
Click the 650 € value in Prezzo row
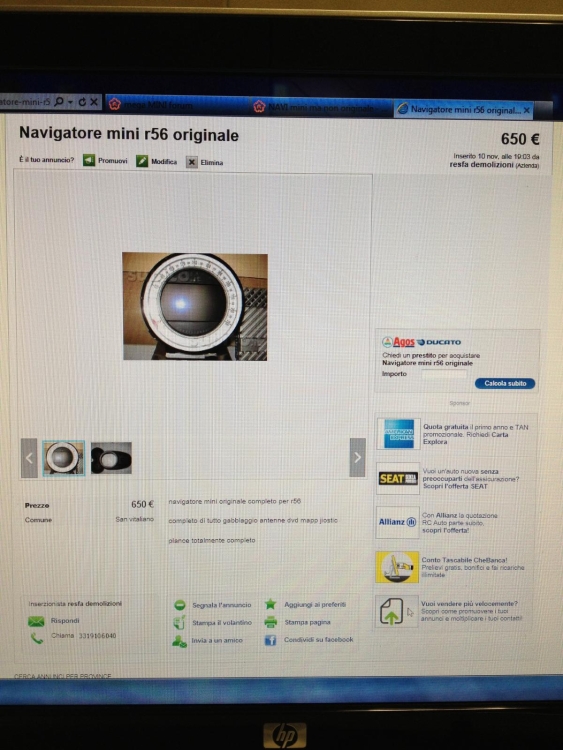[x=142, y=504]
